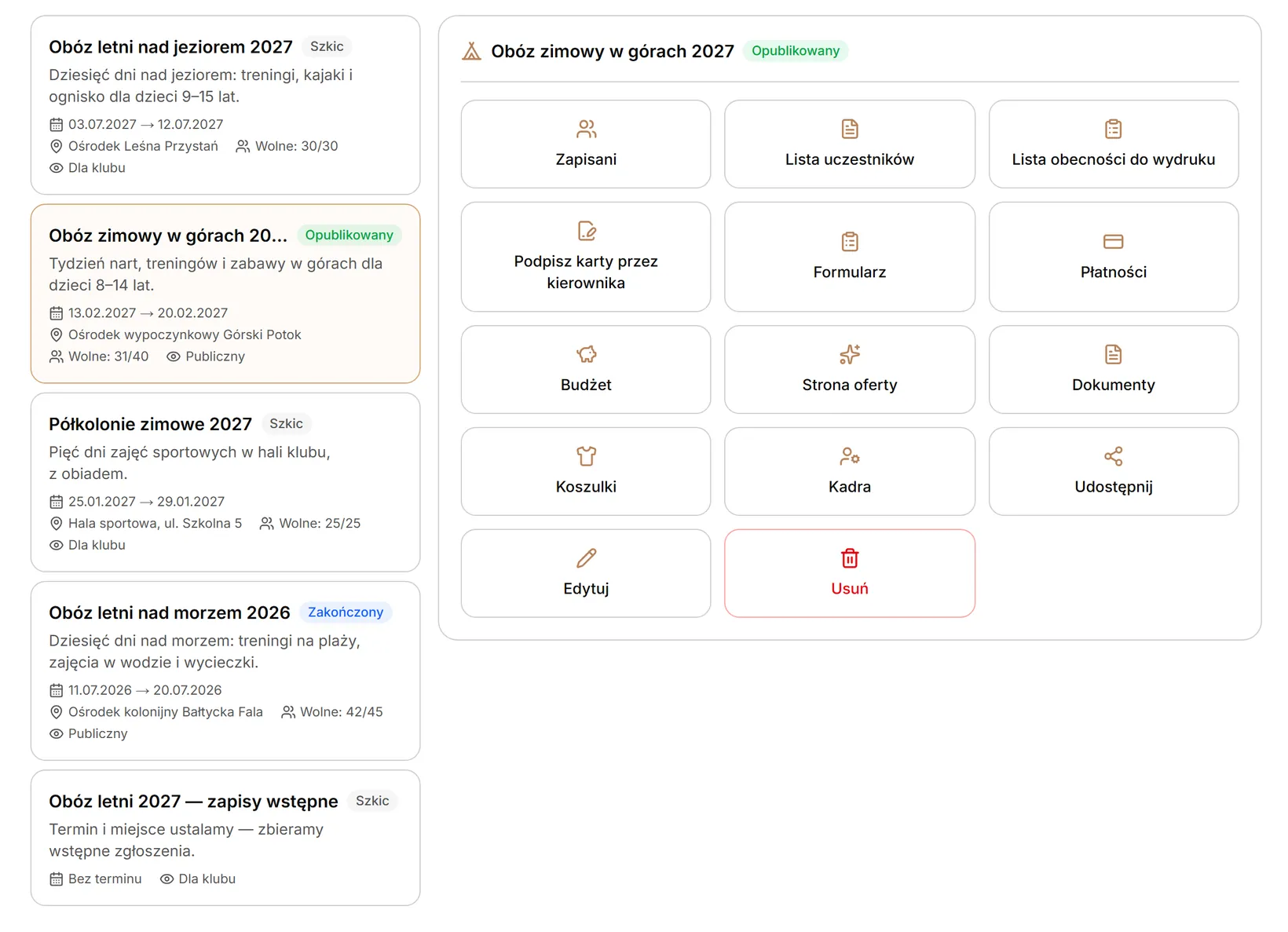Click the people icon beside Wolne: 42/45
Screen dimensions: 1288x932
coord(288,712)
